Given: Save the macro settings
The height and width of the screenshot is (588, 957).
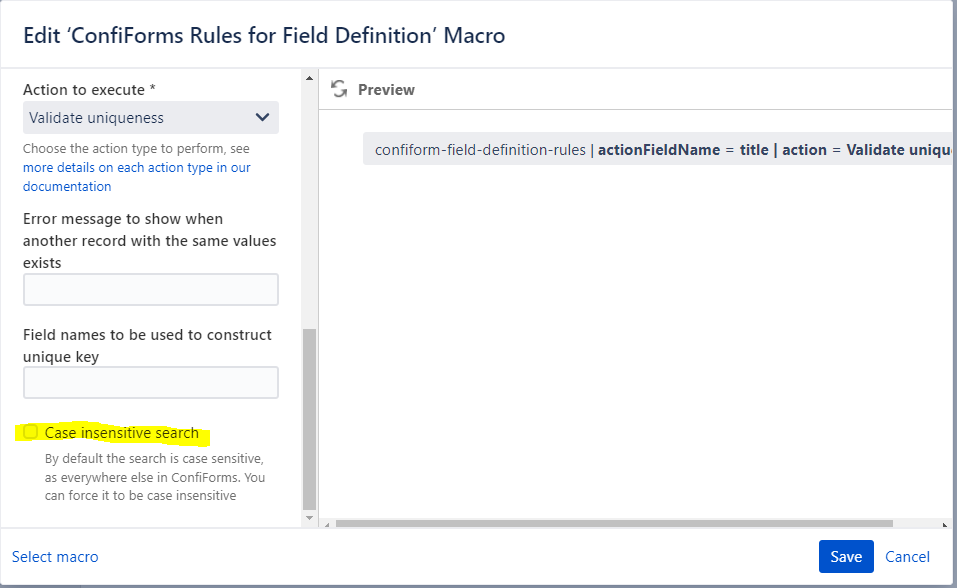Looking at the screenshot, I should (x=846, y=556).
